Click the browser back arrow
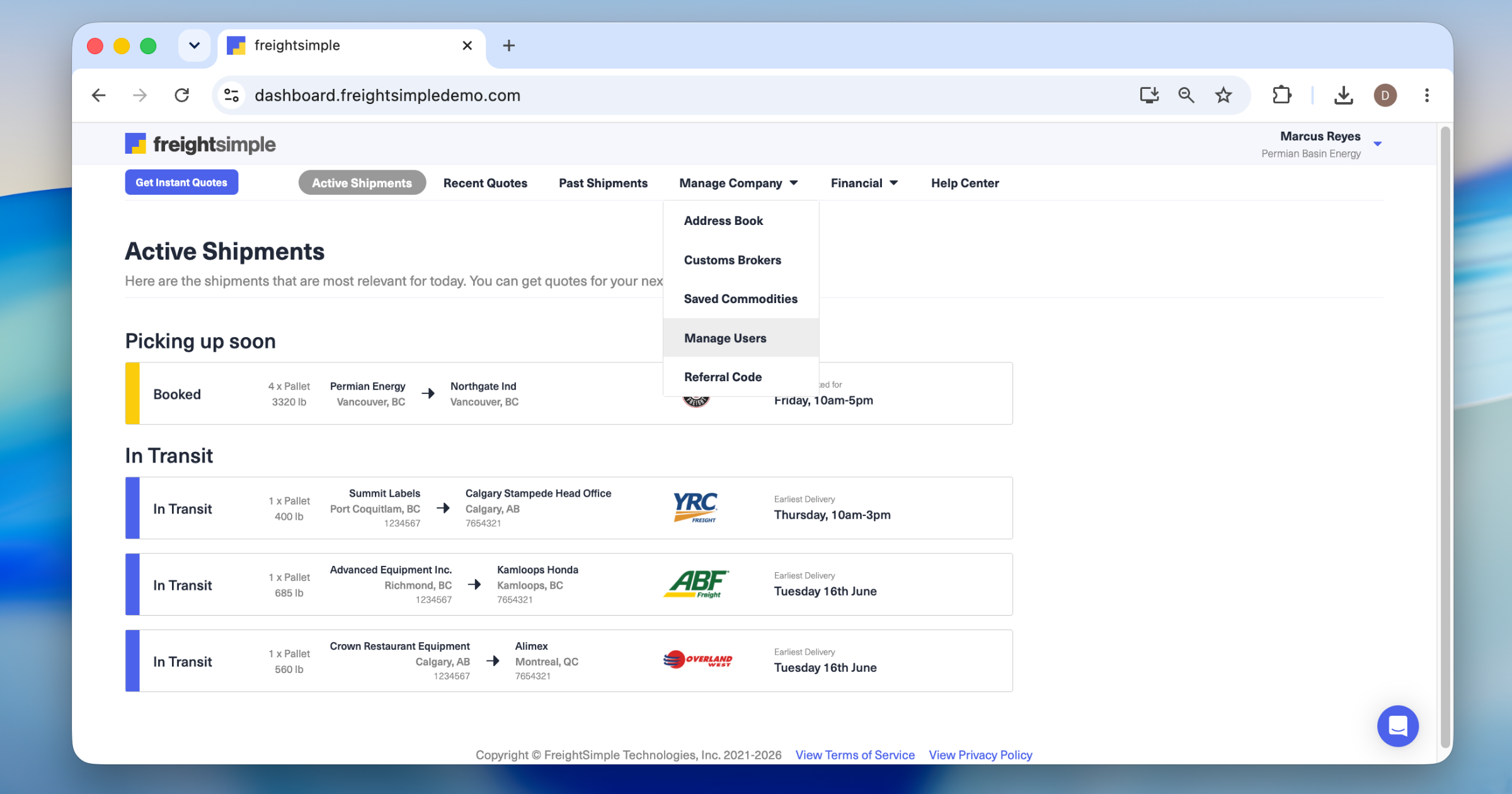Screen dimensions: 1512x794 click(x=99, y=95)
